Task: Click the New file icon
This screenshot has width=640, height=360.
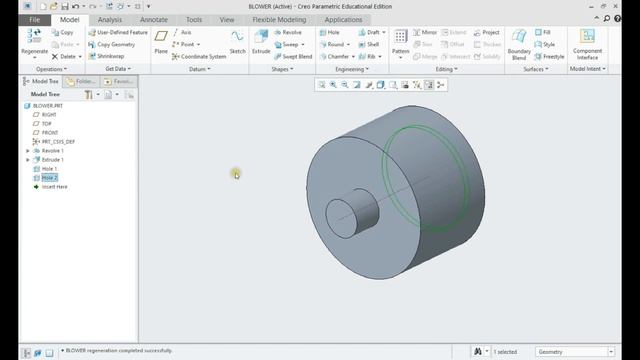Action: coord(43,7)
